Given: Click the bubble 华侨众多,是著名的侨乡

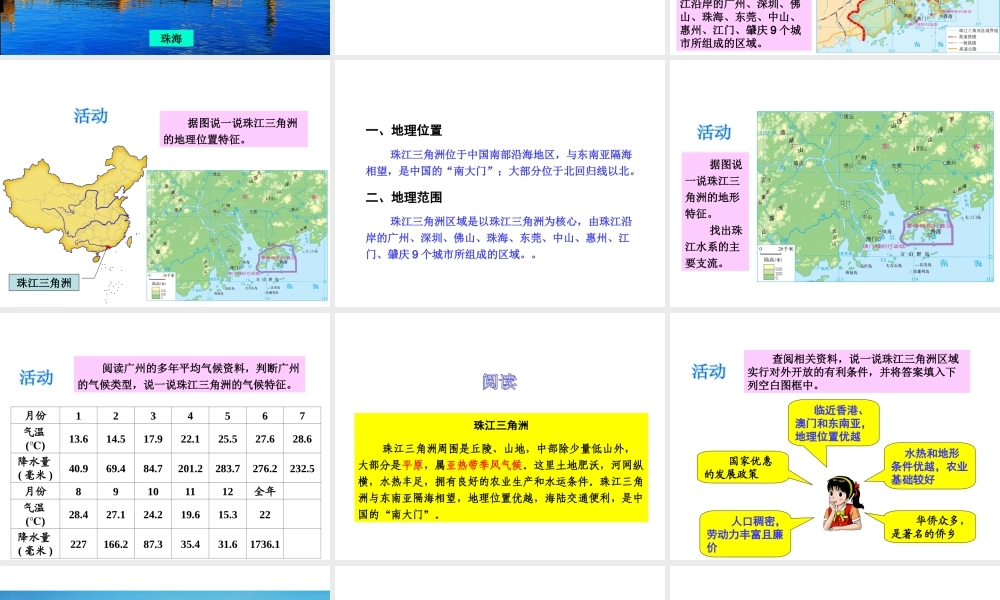Looking at the screenshot, I should click(930, 527).
